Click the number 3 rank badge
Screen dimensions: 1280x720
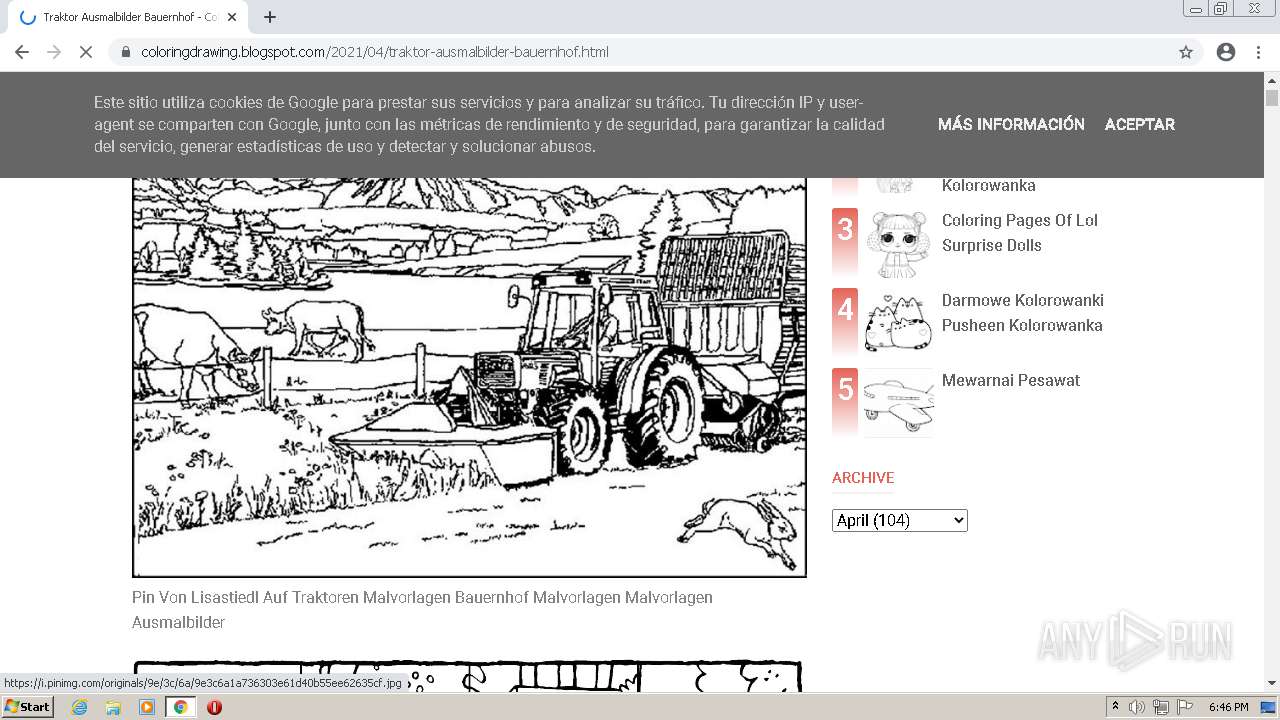845,242
